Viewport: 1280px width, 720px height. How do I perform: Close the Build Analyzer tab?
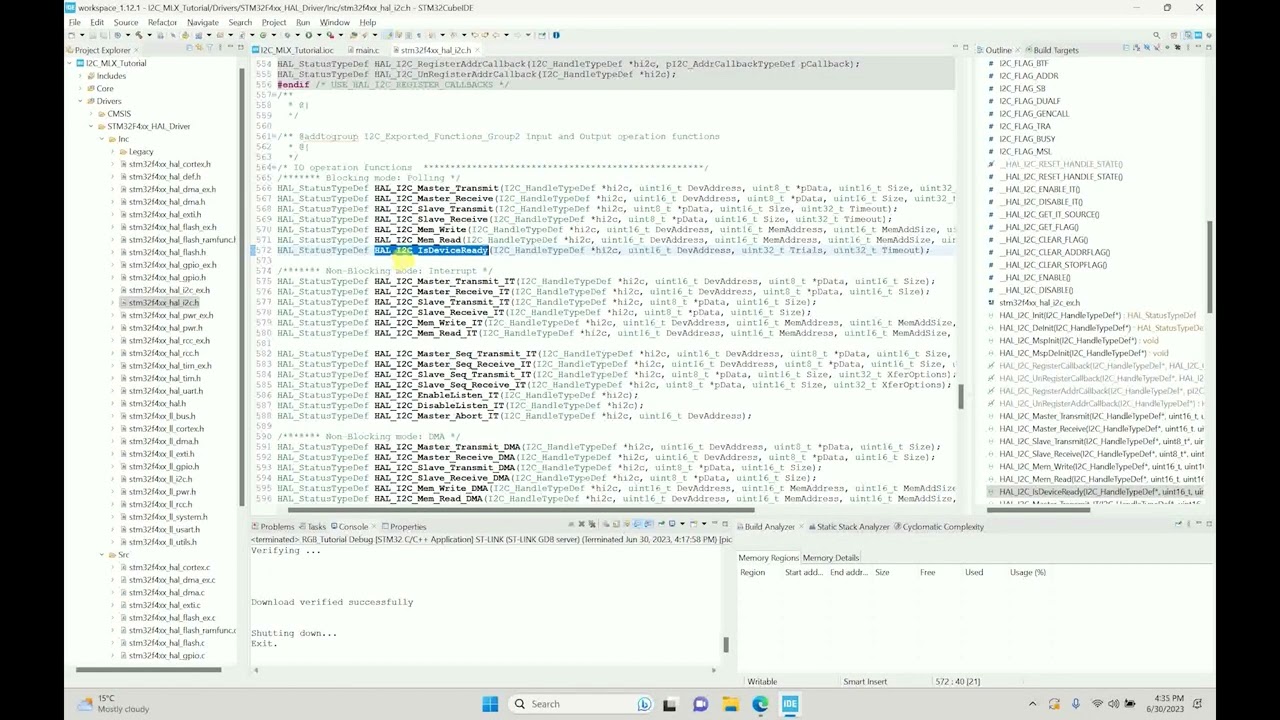click(x=802, y=527)
